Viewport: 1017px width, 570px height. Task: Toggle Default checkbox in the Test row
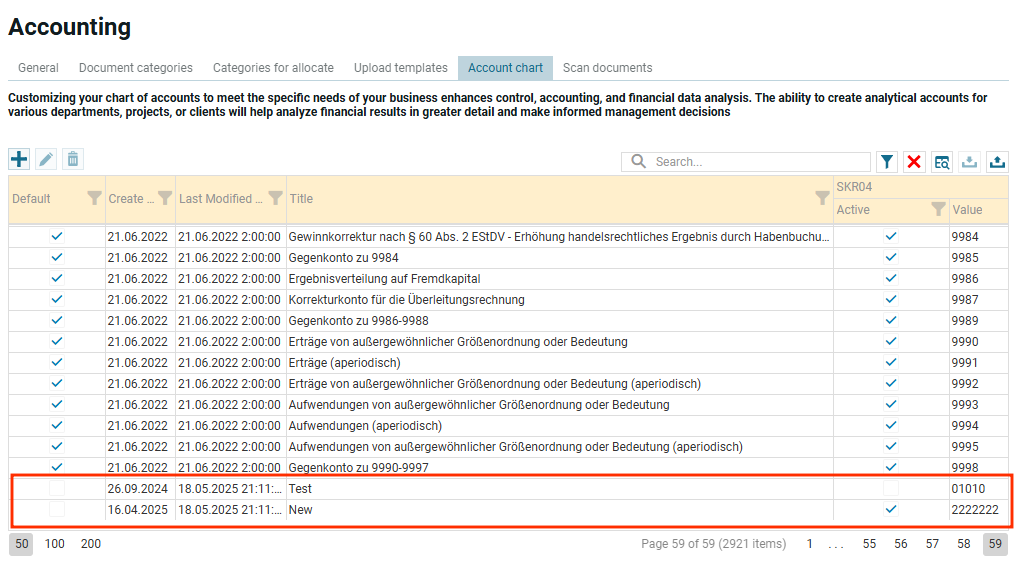57,489
